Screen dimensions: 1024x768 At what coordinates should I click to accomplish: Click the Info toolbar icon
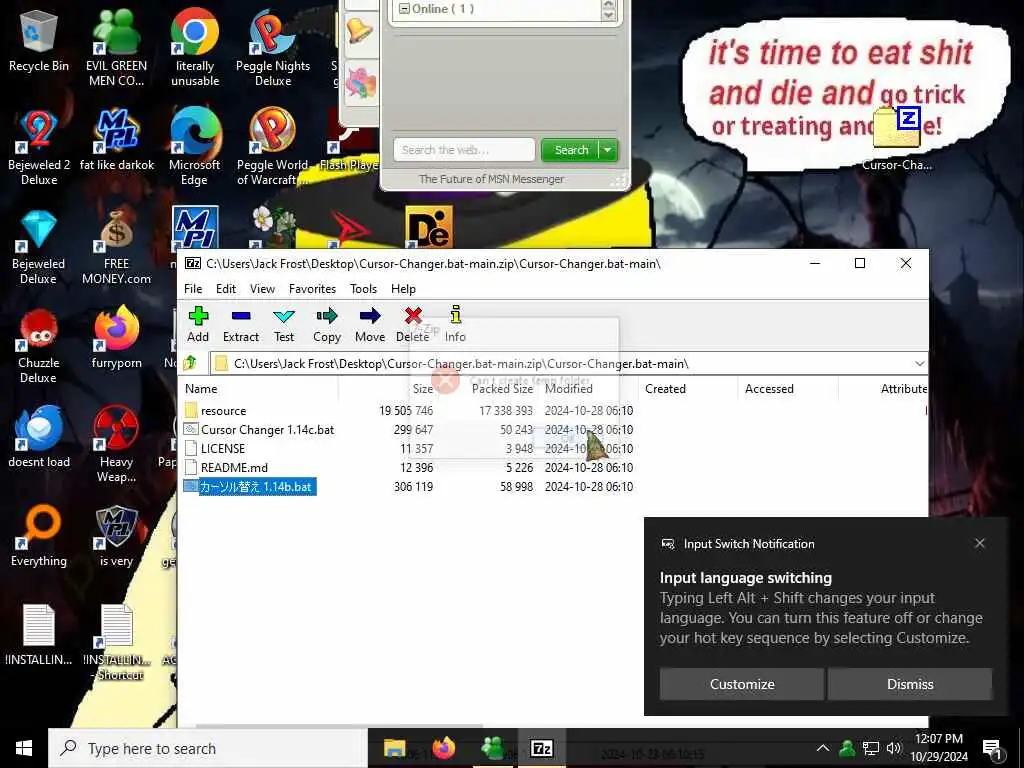(455, 325)
